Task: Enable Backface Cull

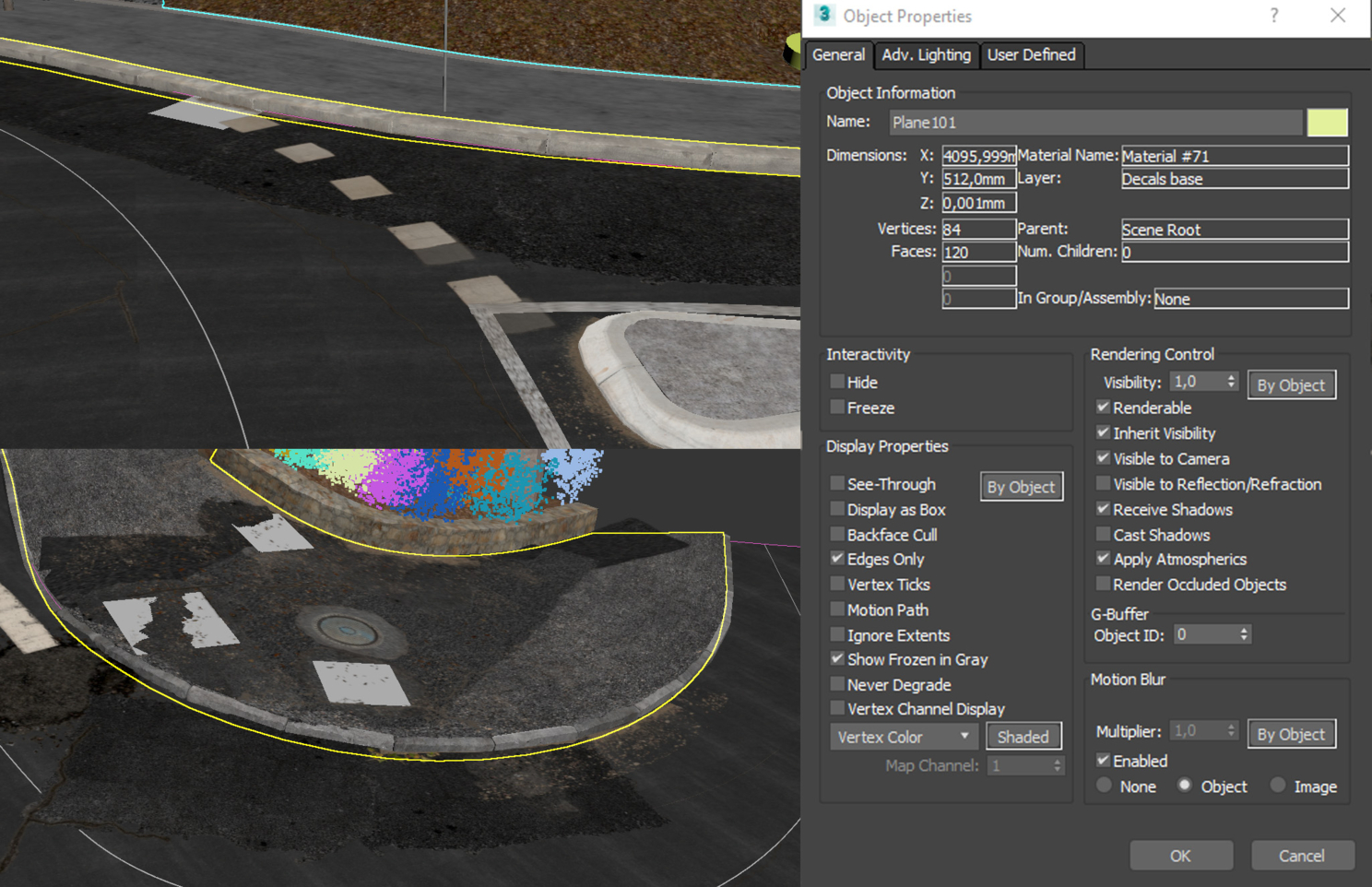Action: pyautogui.click(x=837, y=535)
